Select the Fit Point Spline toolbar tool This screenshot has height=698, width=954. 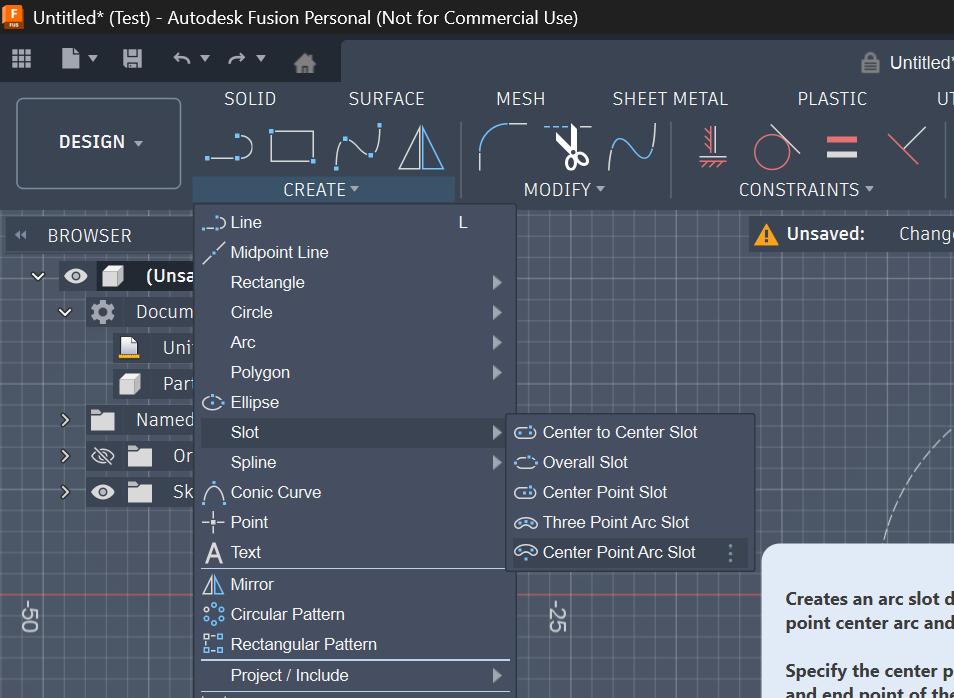pyautogui.click(x=358, y=147)
